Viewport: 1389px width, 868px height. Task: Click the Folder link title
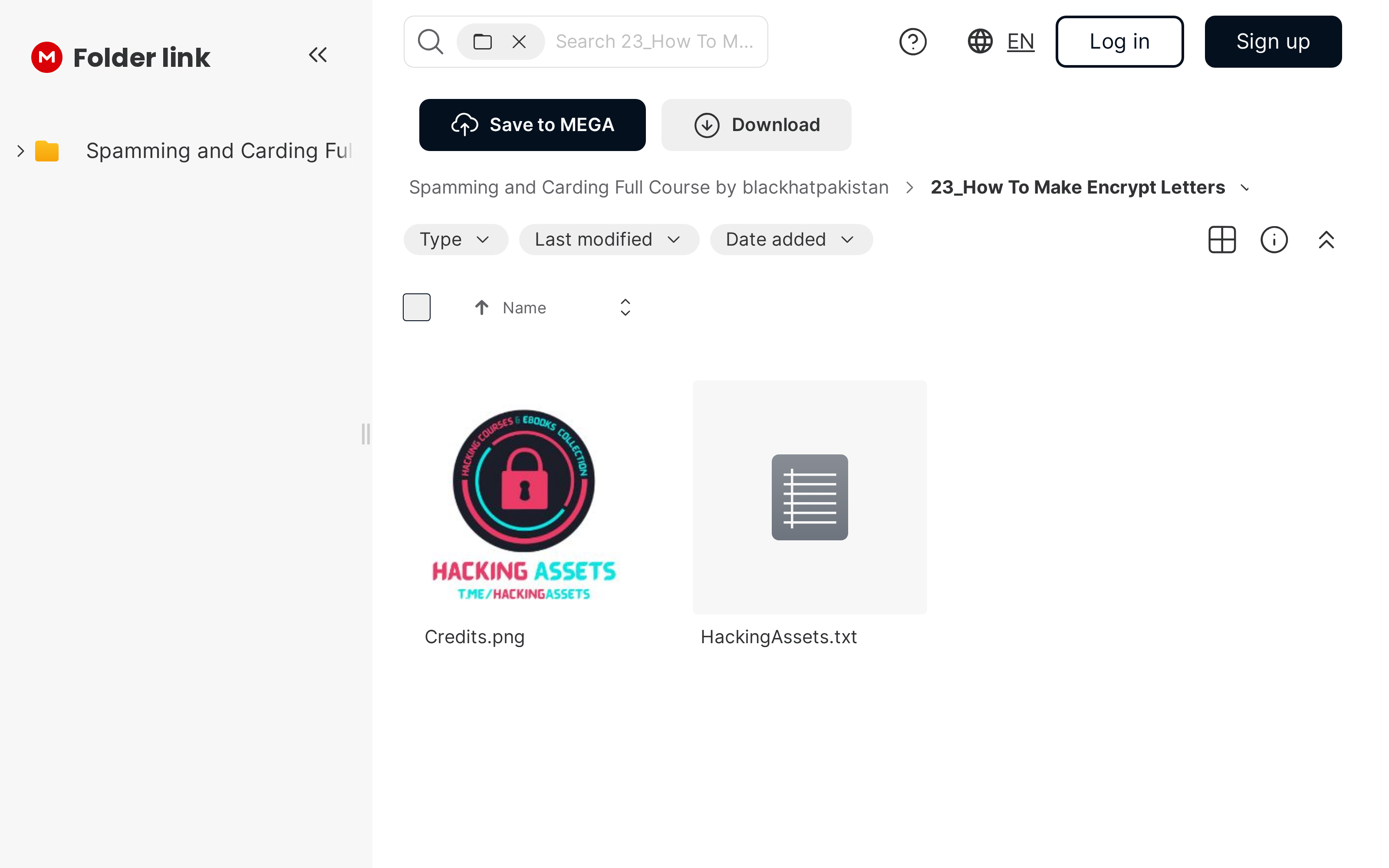[x=142, y=57]
